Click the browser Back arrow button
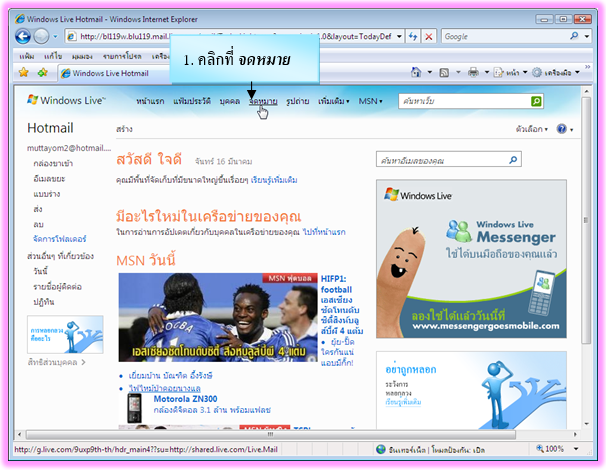 click(23, 37)
